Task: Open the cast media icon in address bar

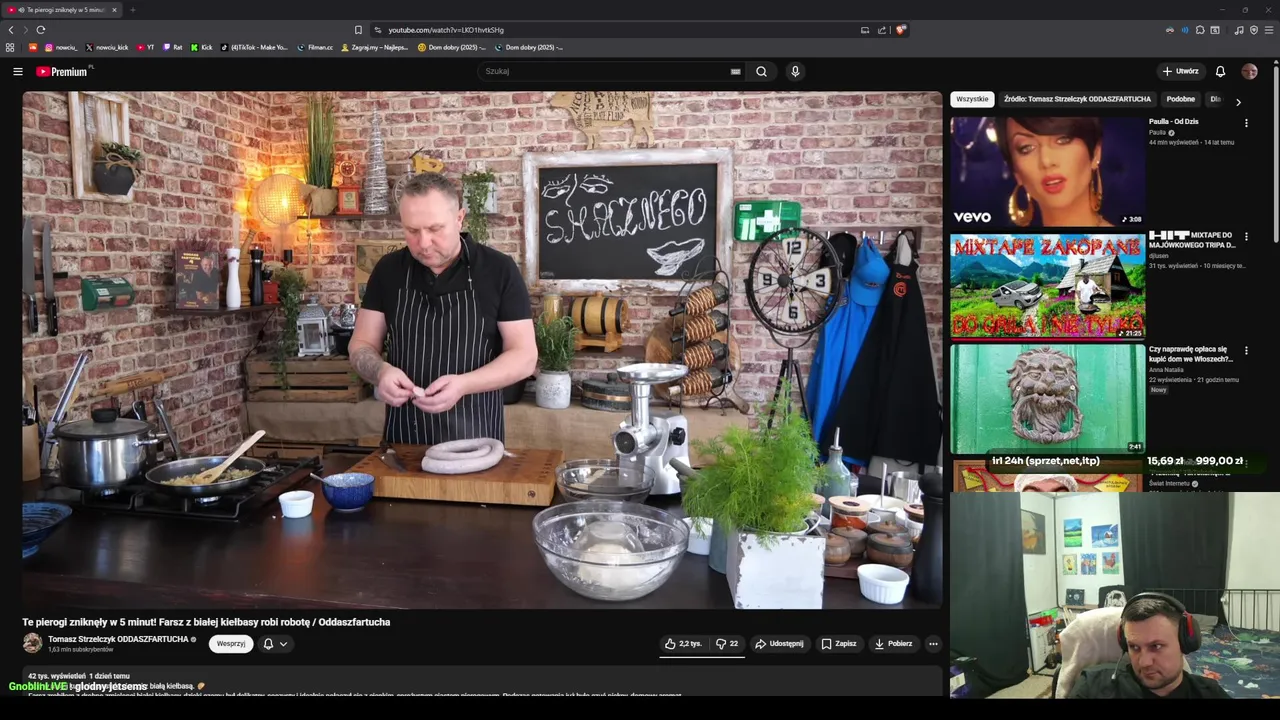Action: pyautogui.click(x=865, y=30)
